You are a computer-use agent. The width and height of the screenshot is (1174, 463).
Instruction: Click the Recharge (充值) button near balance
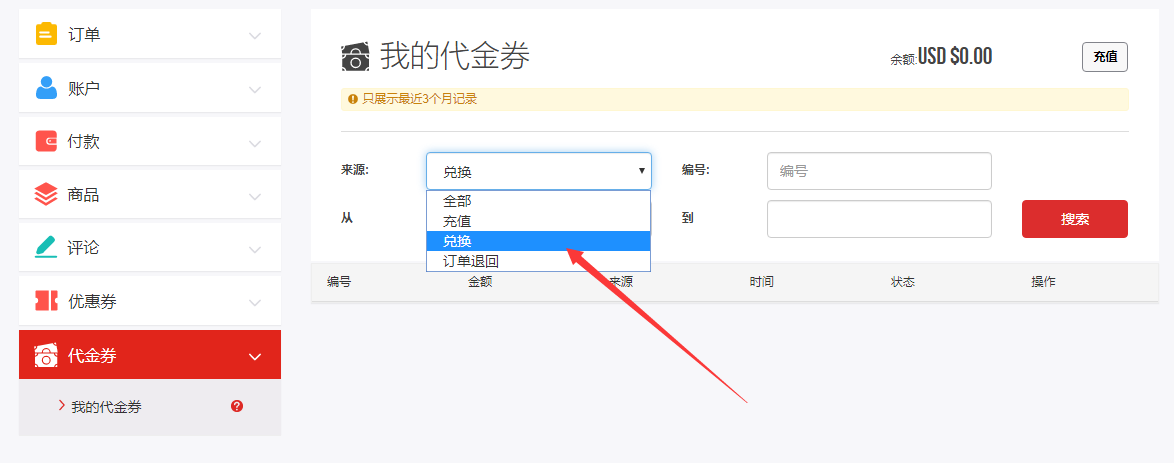tap(1104, 57)
